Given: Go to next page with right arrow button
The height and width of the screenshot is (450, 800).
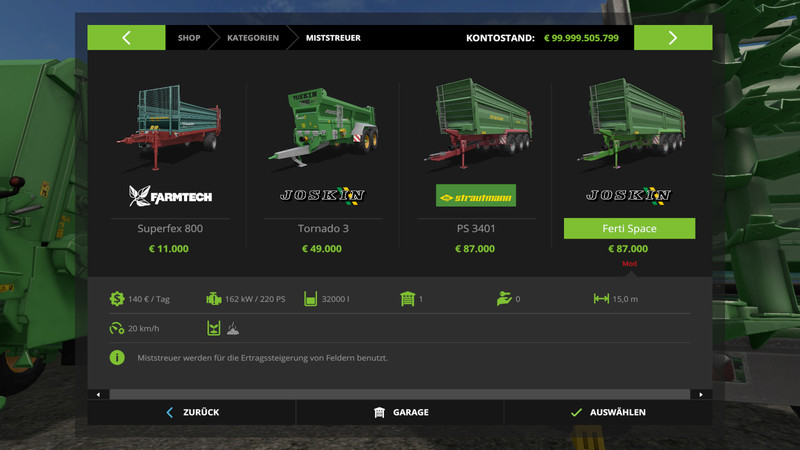Looking at the screenshot, I should pyautogui.click(x=673, y=37).
